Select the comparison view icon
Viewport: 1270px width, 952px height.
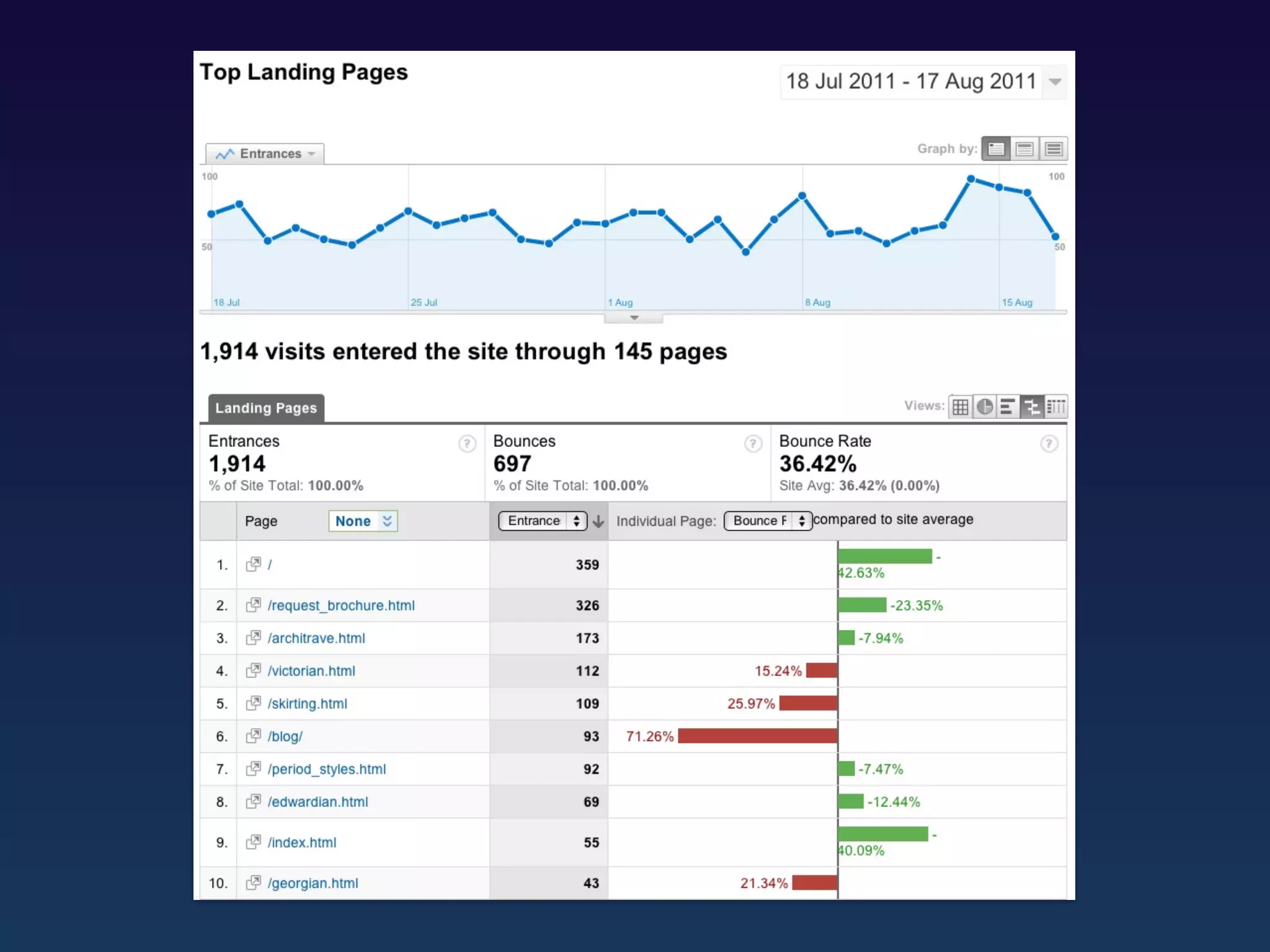click(x=1032, y=407)
